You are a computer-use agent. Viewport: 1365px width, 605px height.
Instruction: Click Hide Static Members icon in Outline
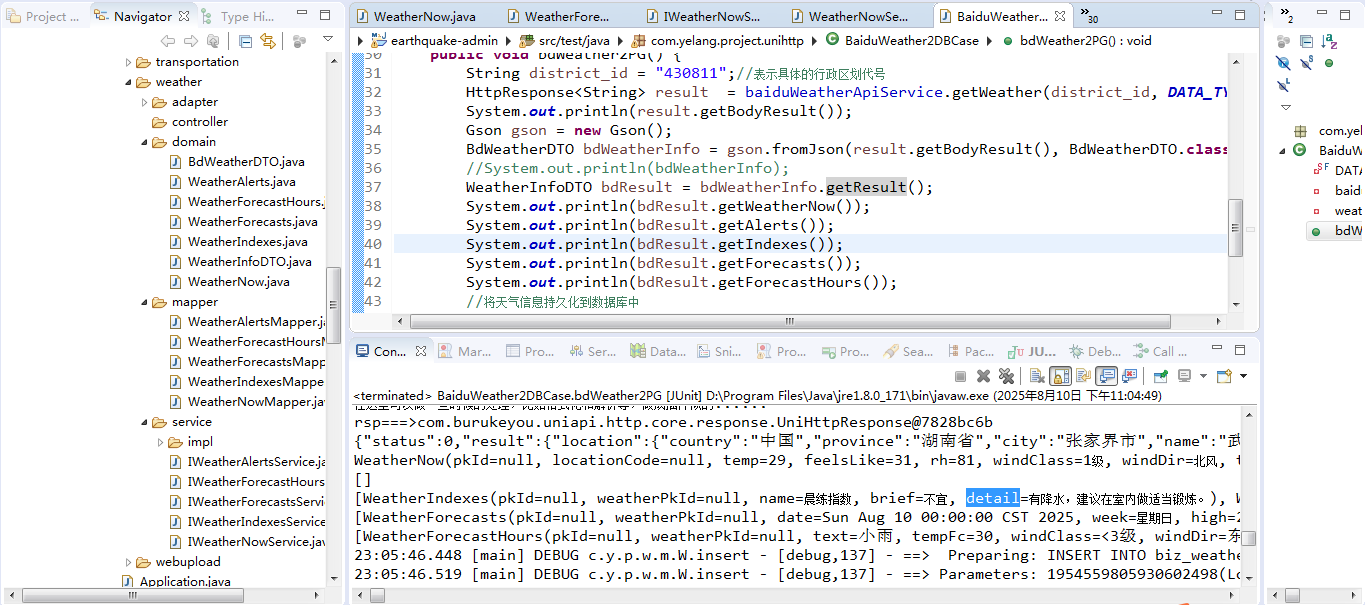click(1306, 62)
